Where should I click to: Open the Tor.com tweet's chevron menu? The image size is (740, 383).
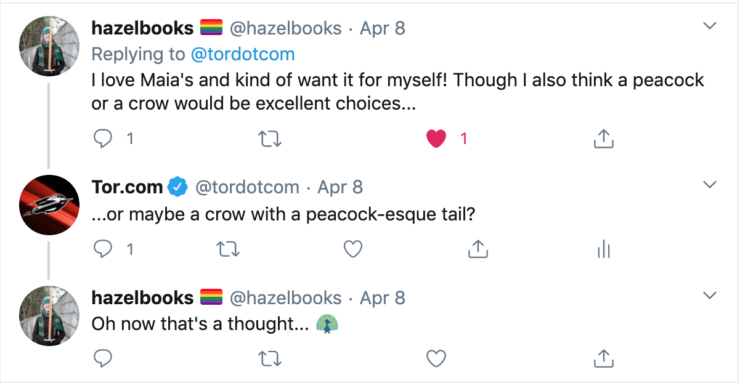[710, 184]
